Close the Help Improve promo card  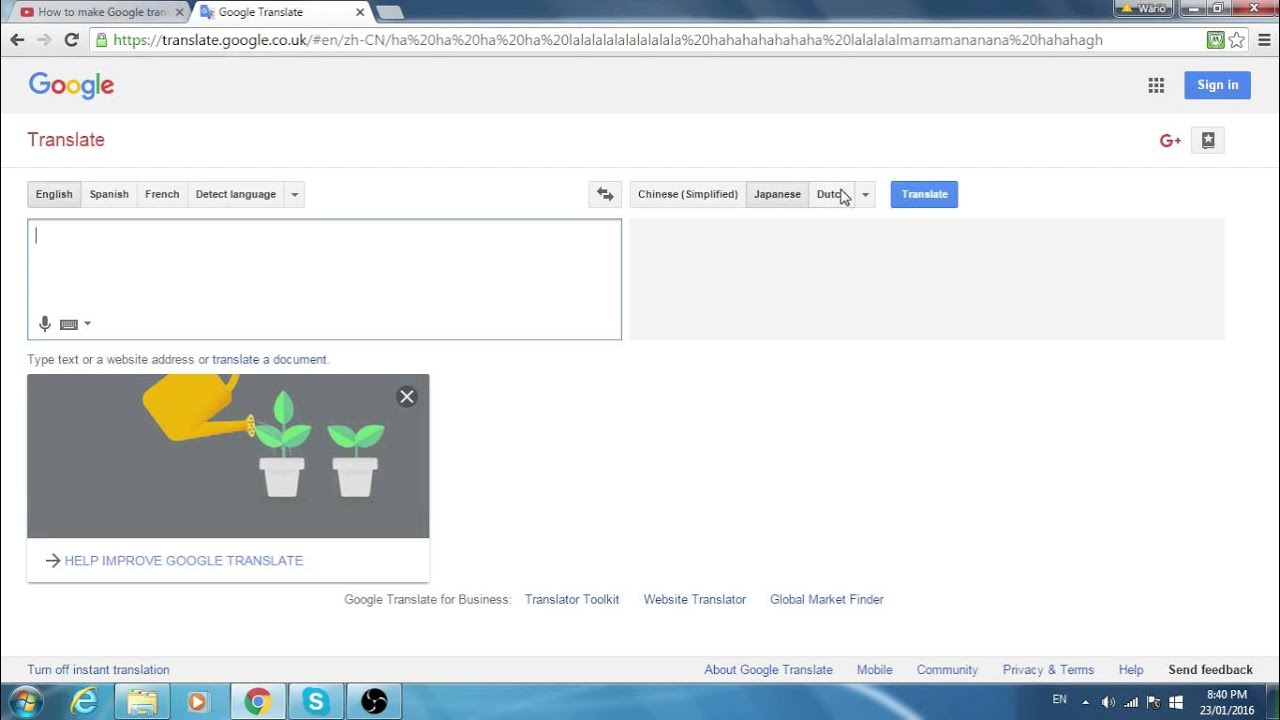pyautogui.click(x=407, y=397)
